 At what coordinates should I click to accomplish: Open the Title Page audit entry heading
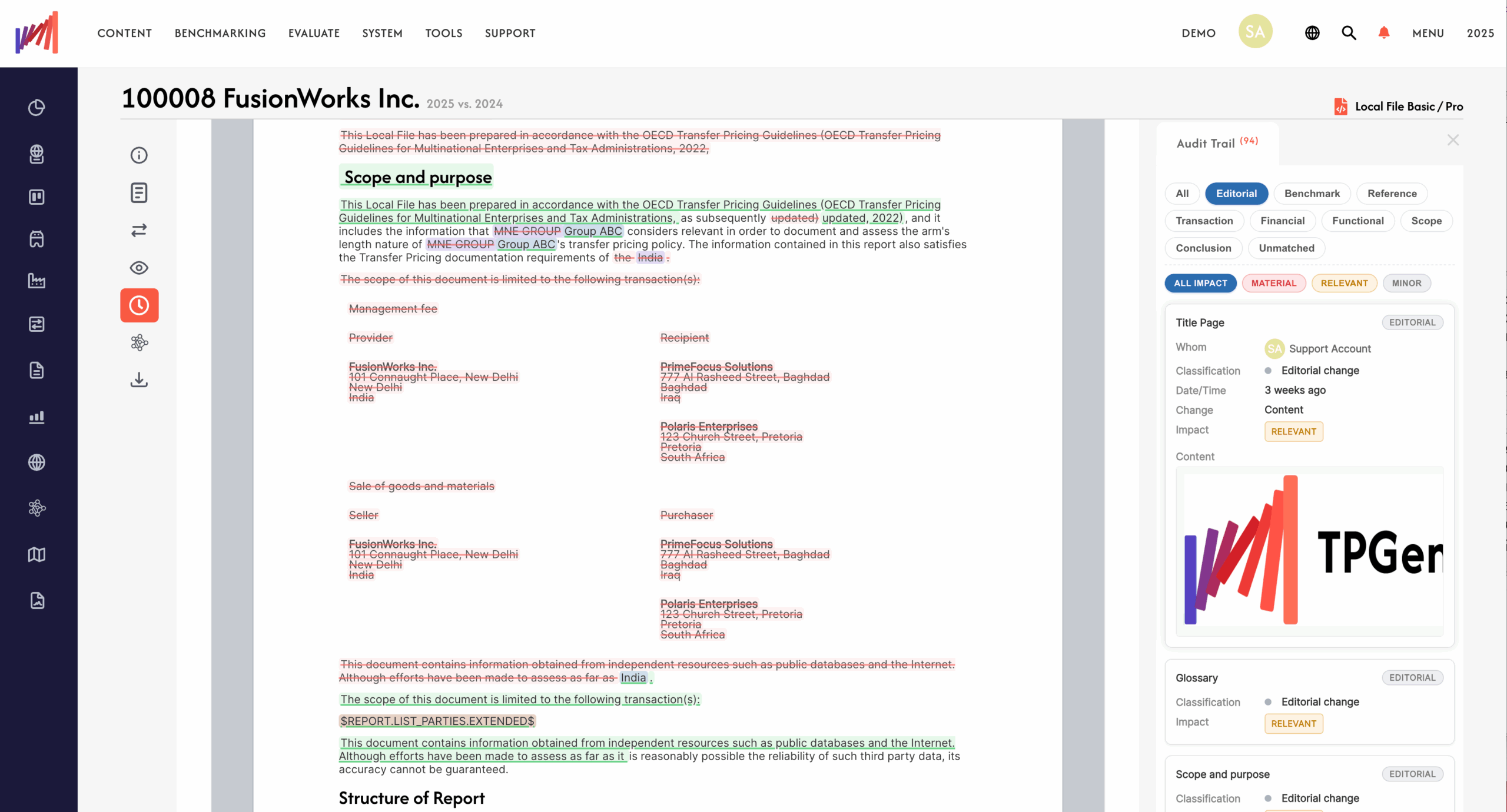1200,322
